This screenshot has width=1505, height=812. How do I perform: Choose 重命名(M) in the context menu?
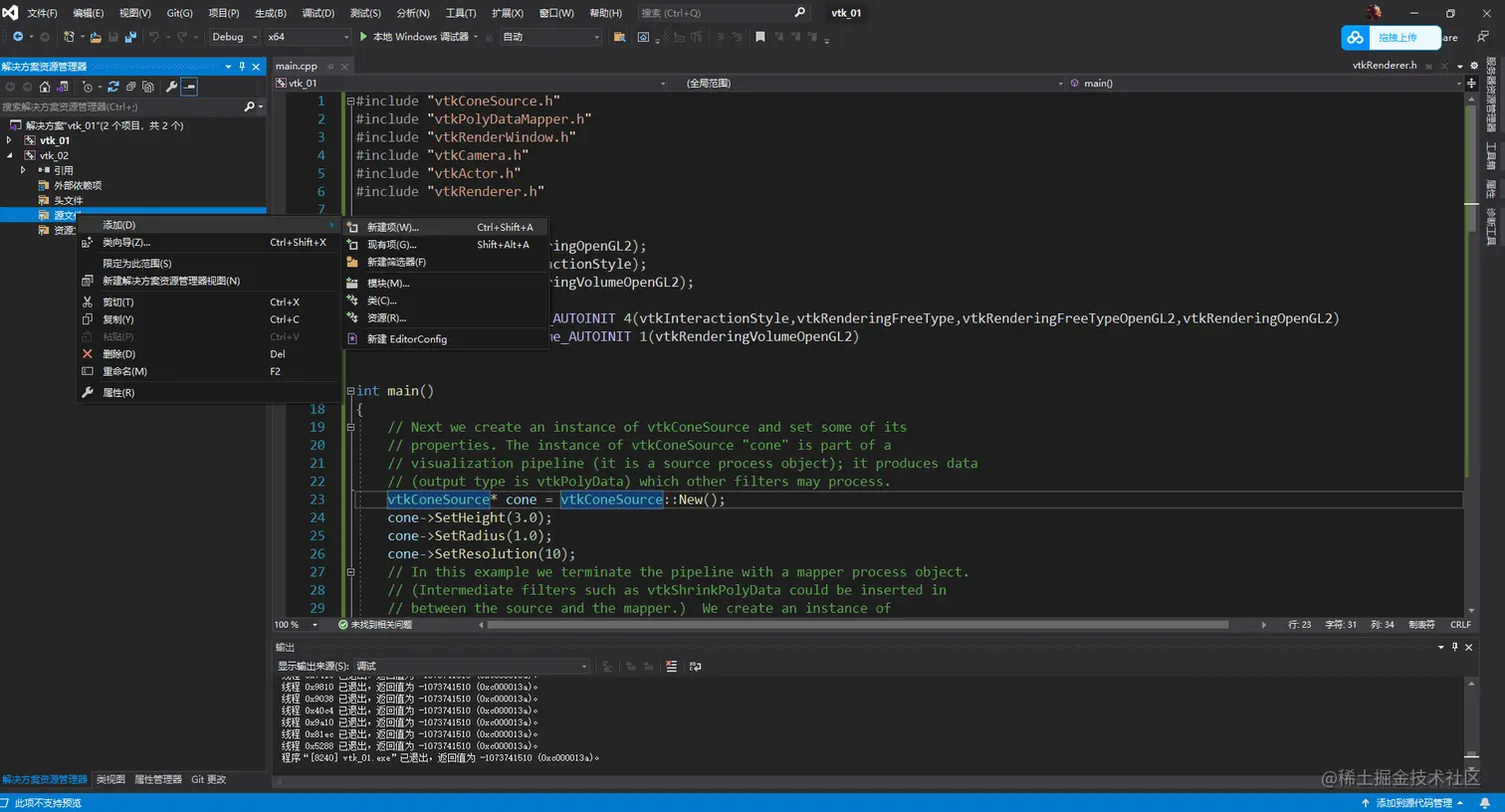[124, 371]
